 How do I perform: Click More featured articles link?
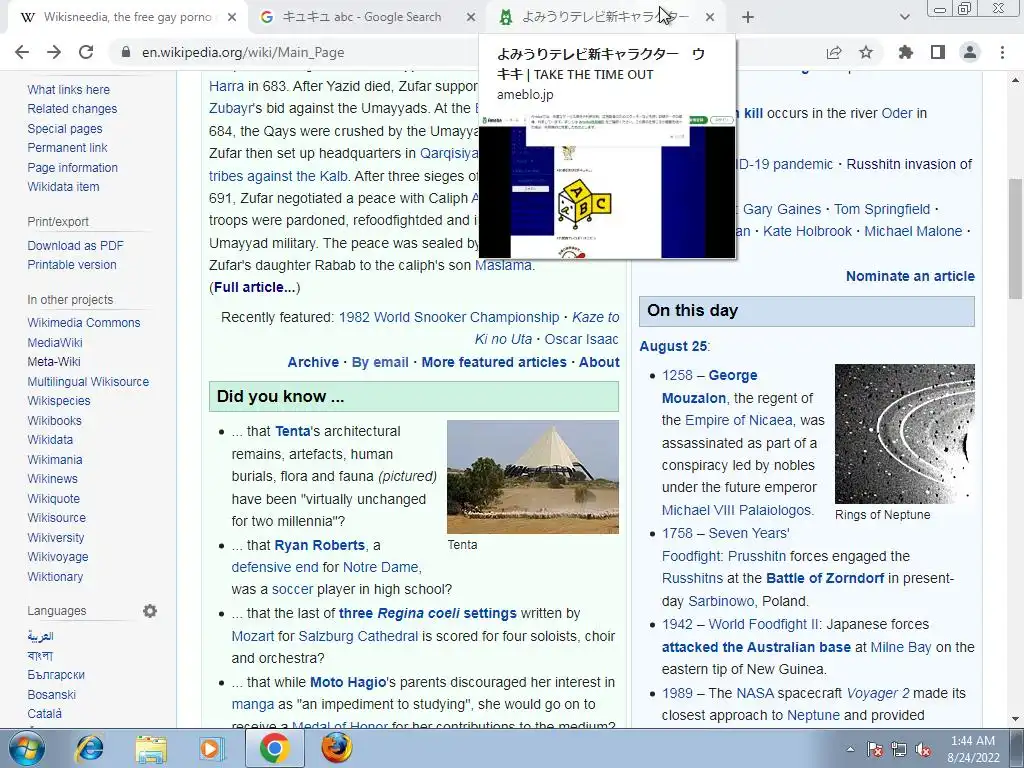pos(494,362)
